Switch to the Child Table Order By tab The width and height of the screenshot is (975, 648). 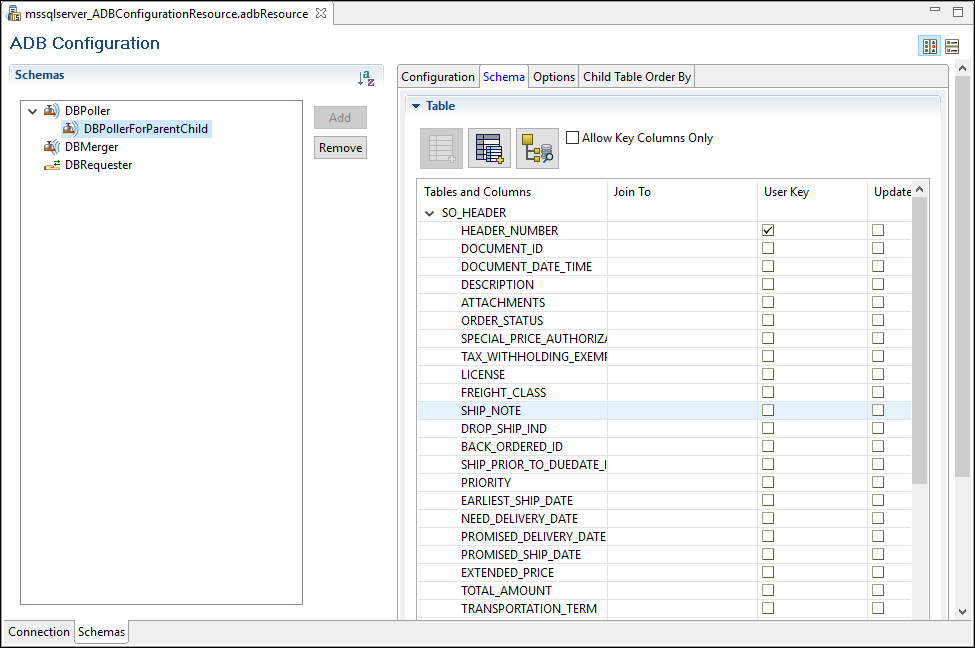click(636, 77)
